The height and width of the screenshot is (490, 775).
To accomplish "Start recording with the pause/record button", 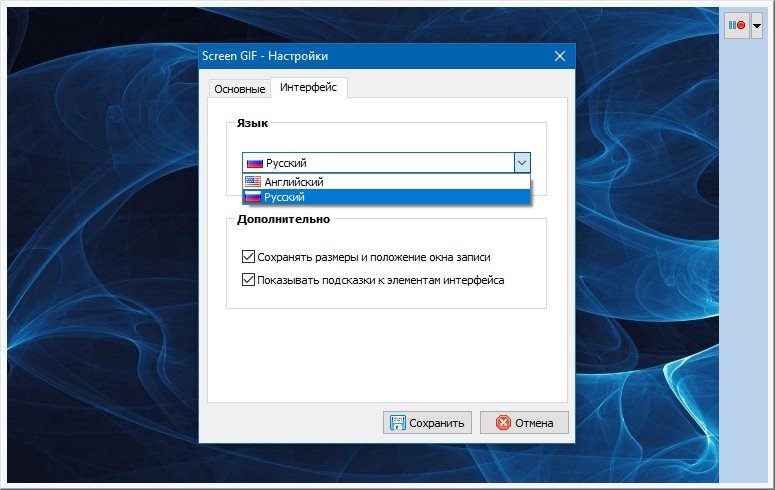I will pyautogui.click(x=737, y=25).
